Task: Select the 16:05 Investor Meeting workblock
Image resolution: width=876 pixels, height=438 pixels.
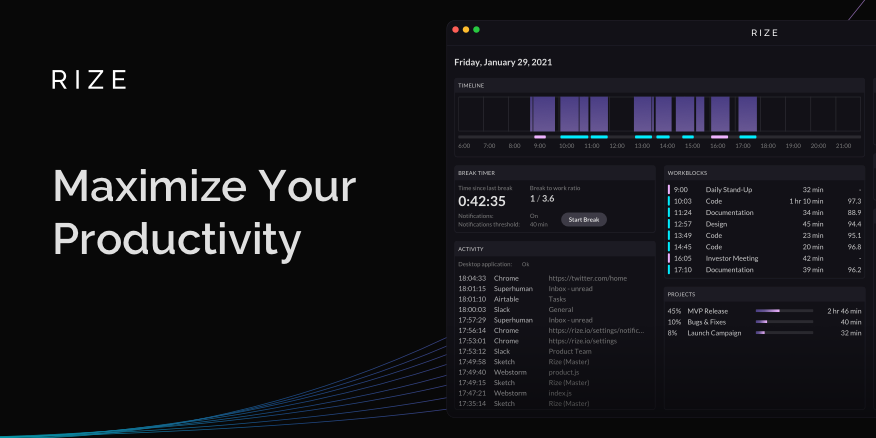Action: pyautogui.click(x=764, y=258)
